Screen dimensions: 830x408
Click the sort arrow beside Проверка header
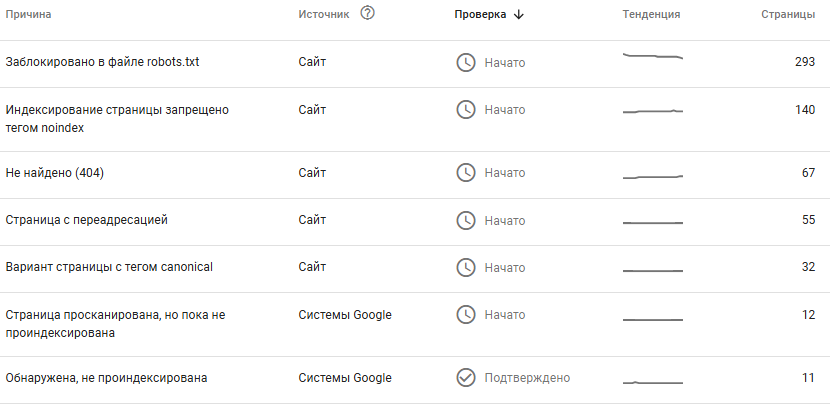click(x=519, y=15)
